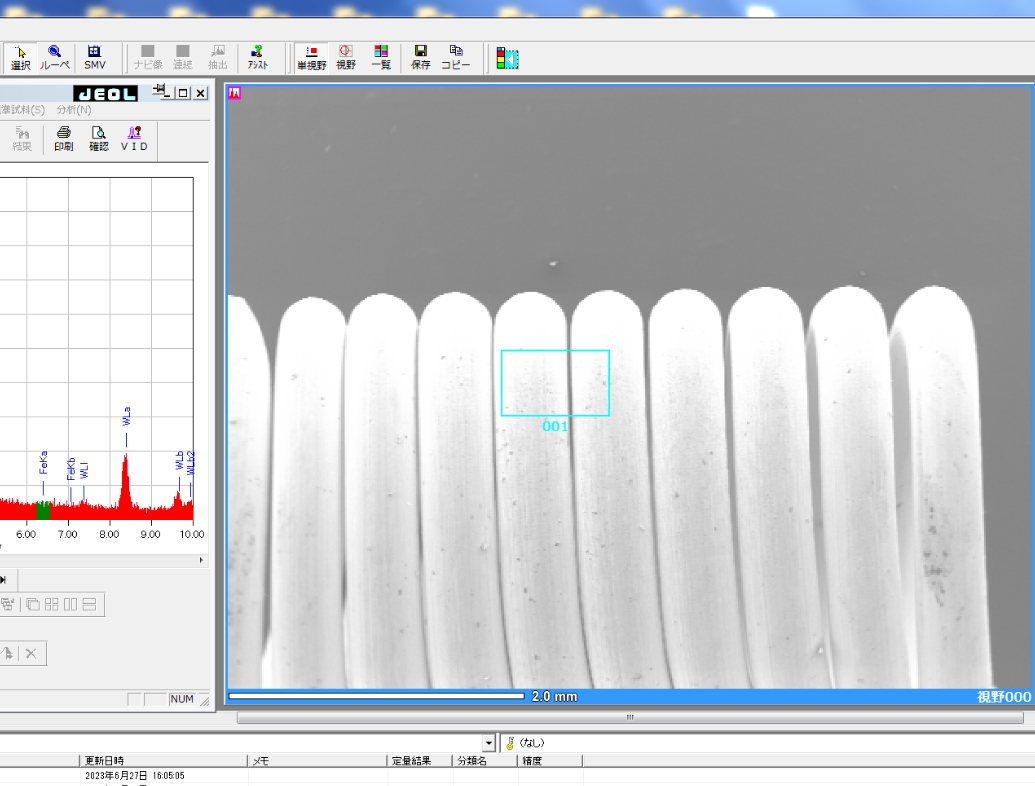Open the 分析(N) menu
The width and height of the screenshot is (1035, 786).
[74, 110]
